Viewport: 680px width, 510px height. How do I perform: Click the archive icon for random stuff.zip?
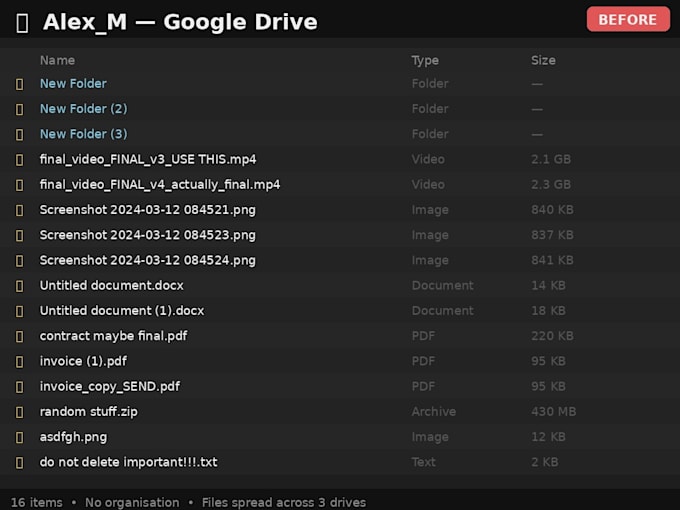pos(20,412)
